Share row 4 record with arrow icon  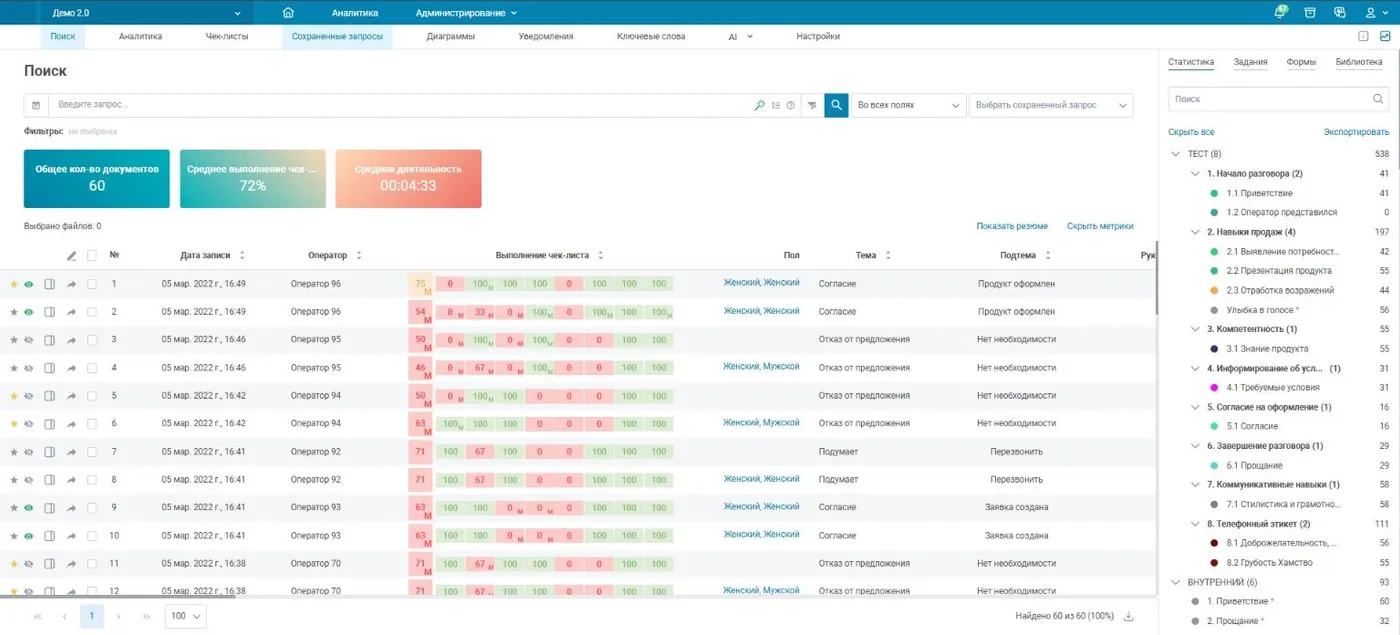[71, 368]
